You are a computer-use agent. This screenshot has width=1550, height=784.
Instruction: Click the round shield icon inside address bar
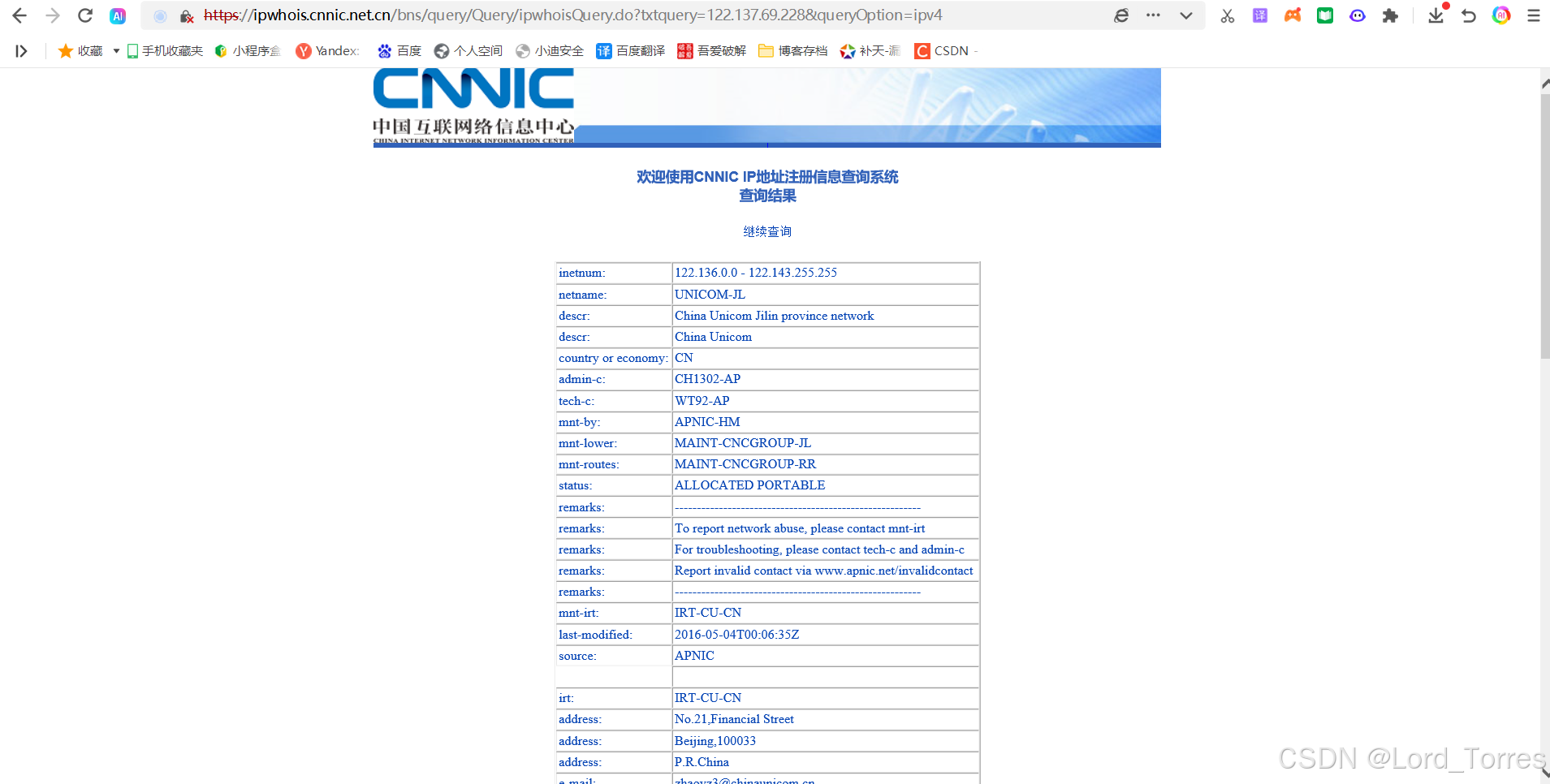click(x=161, y=15)
